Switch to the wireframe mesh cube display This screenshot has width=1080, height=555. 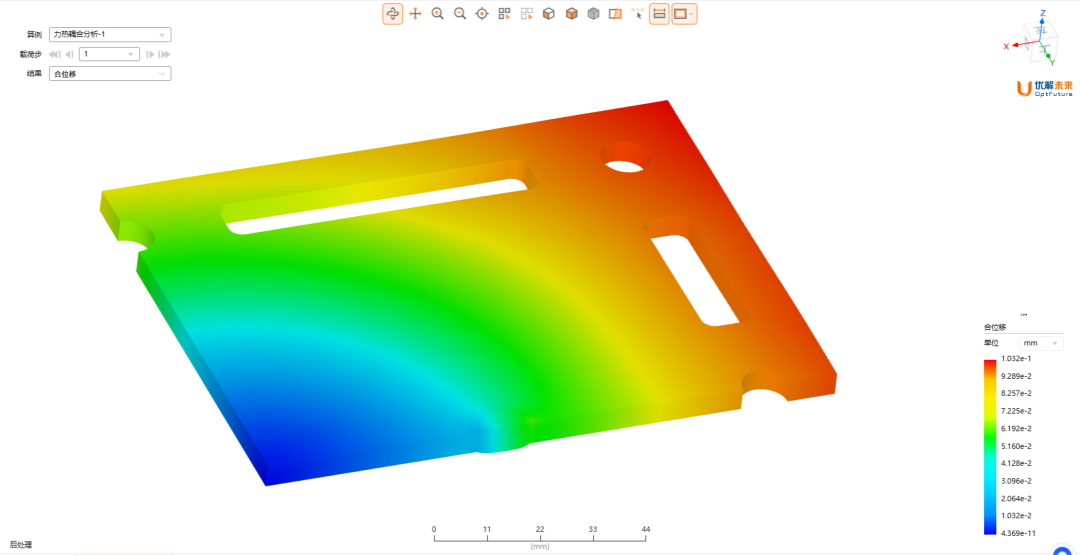(x=593, y=14)
